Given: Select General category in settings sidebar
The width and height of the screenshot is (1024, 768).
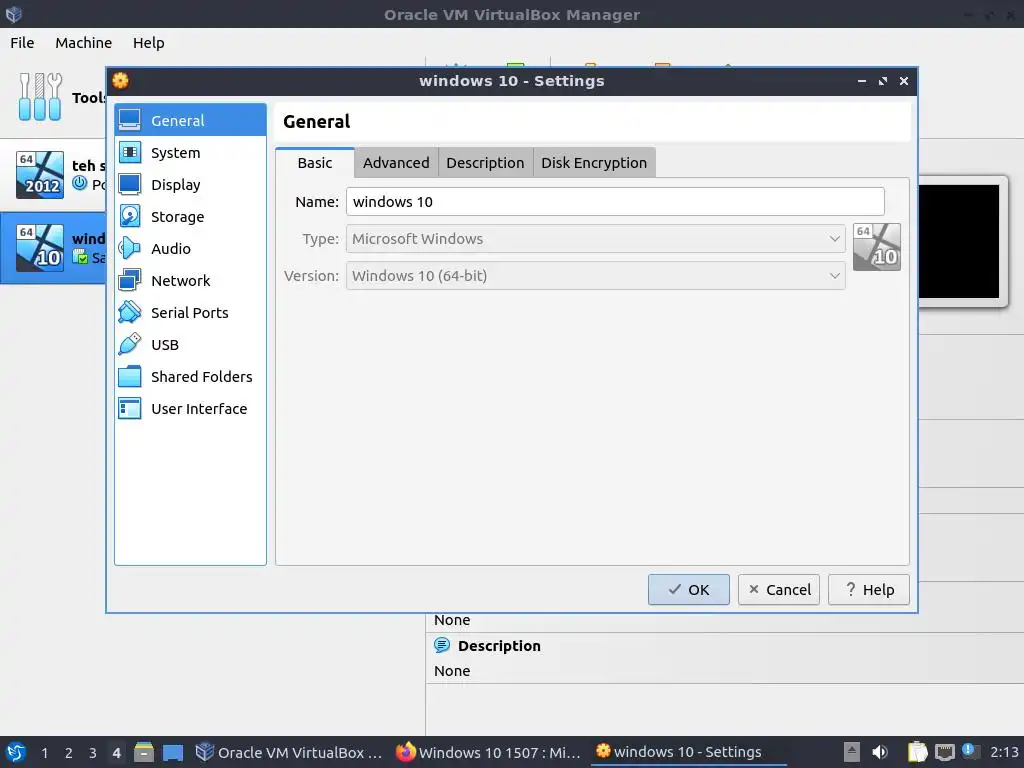Looking at the screenshot, I should click(x=190, y=120).
